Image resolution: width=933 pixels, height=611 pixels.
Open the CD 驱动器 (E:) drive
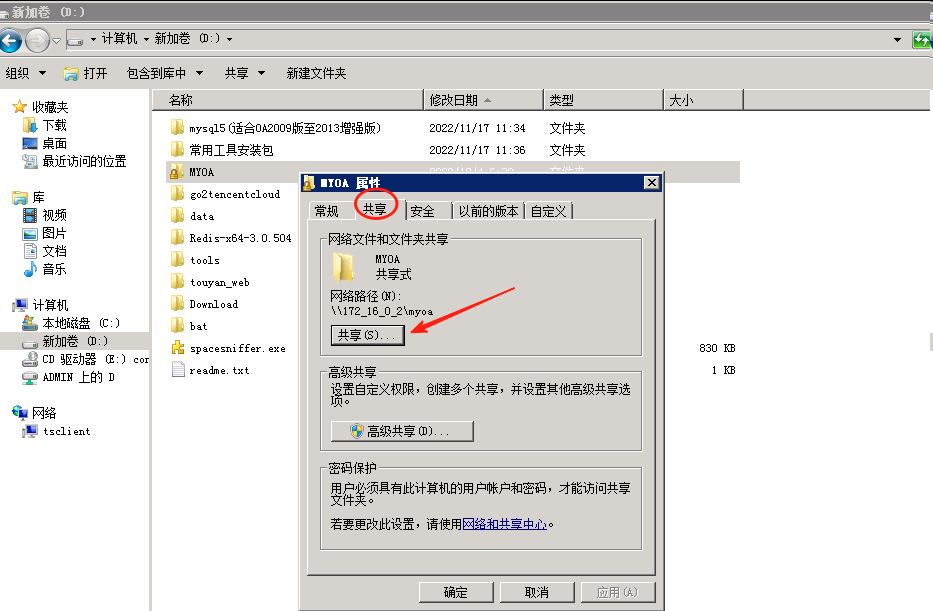tap(84, 359)
